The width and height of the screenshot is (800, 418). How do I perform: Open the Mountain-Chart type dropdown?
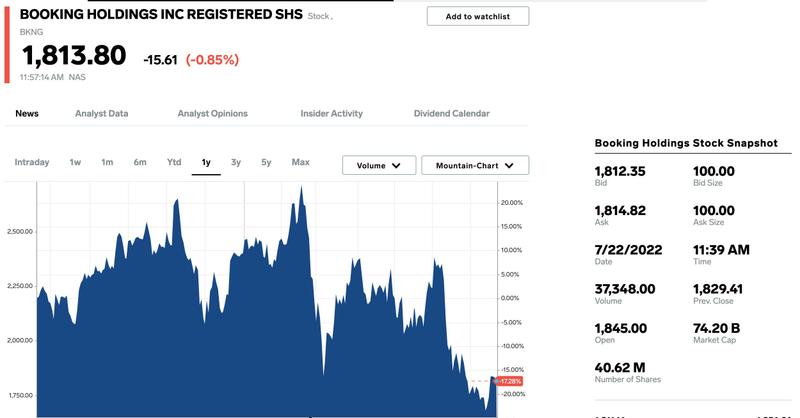tap(475, 165)
